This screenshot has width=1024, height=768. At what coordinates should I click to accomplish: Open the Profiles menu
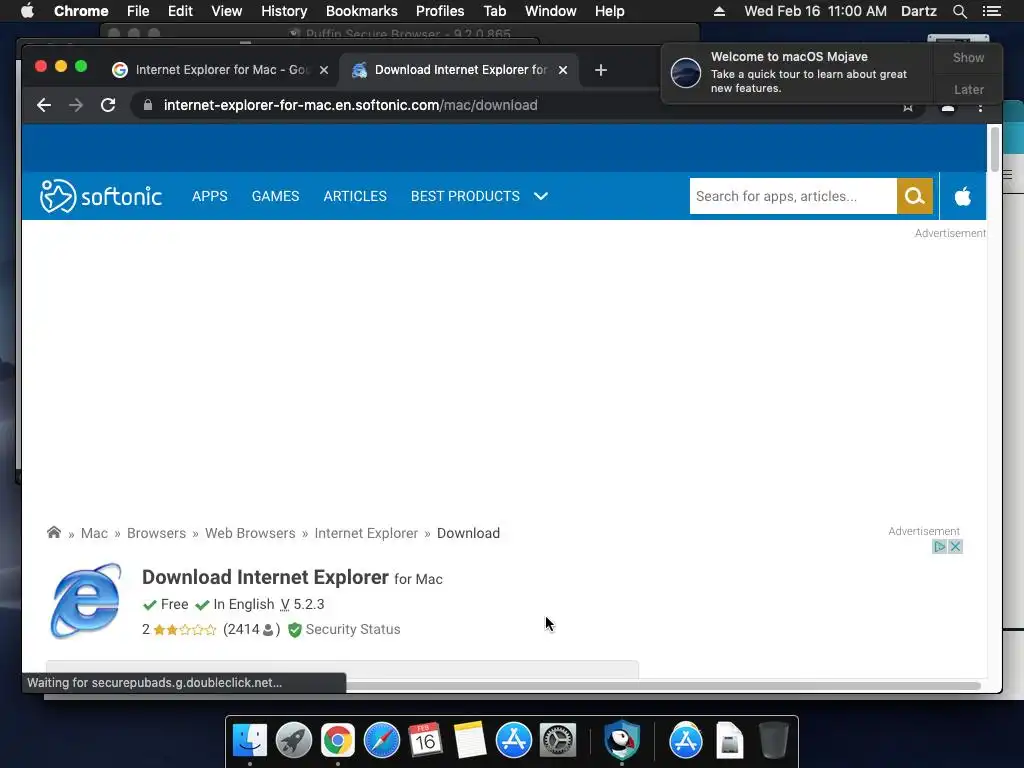pos(440,11)
